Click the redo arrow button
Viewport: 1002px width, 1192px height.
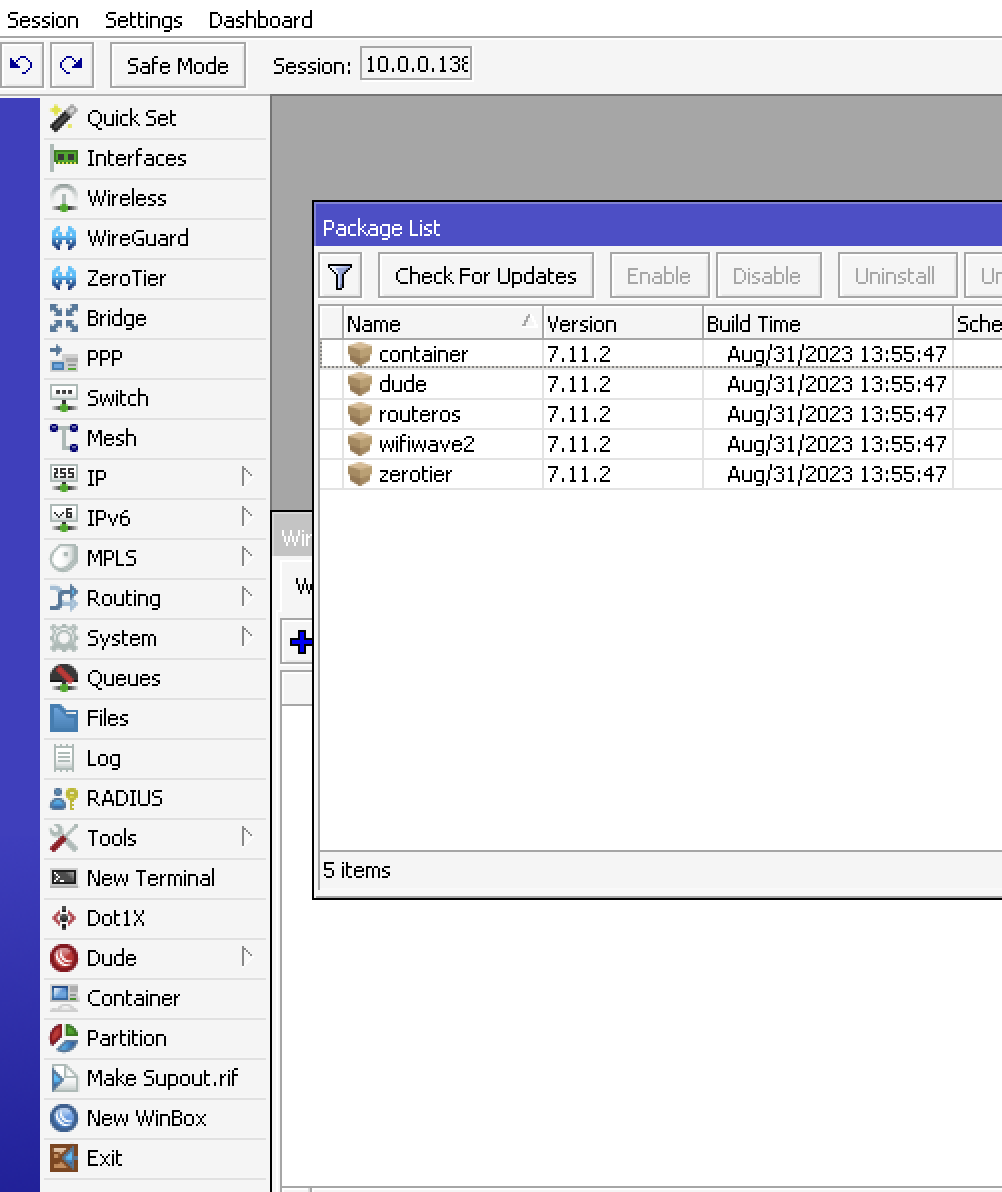[71, 65]
